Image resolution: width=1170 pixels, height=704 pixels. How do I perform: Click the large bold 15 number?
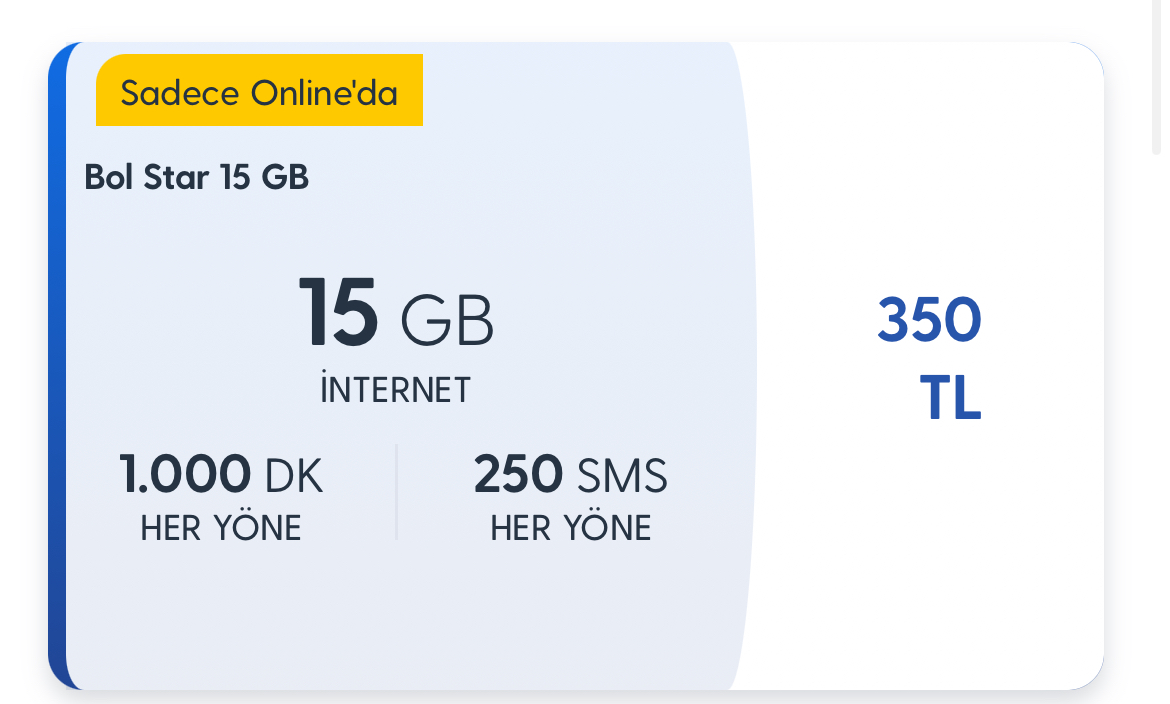[338, 312]
